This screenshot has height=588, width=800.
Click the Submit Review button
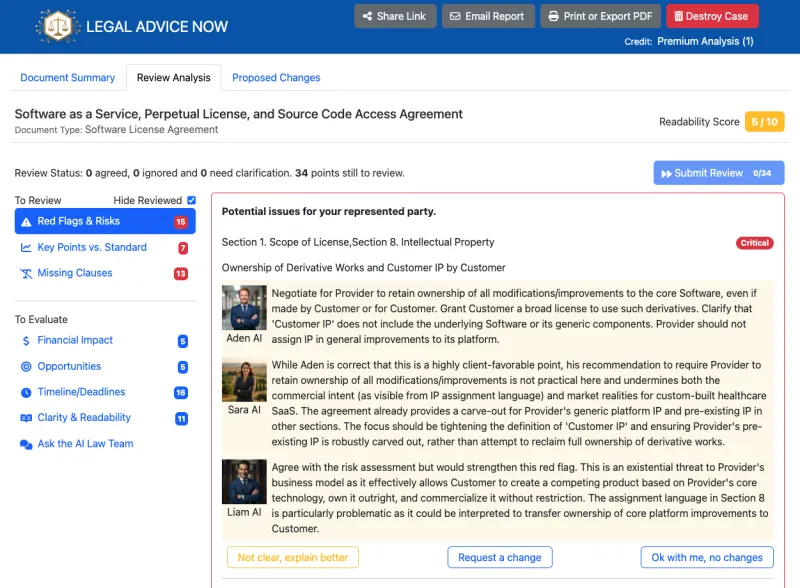[718, 173]
